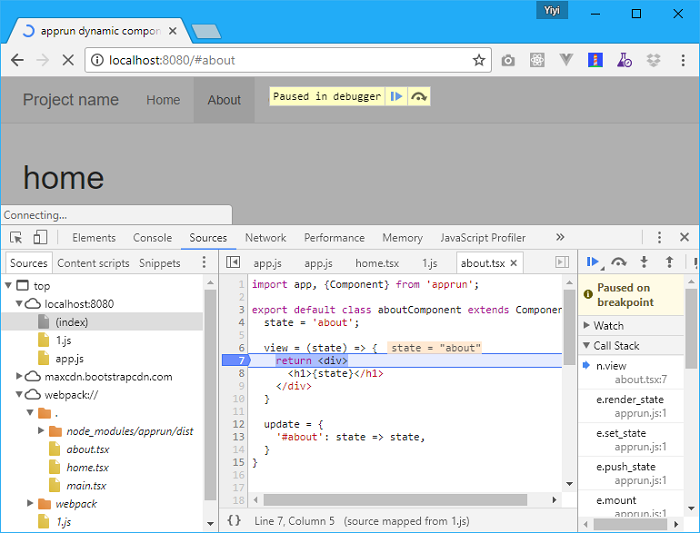Screen dimensions: 700x533
Task: Expand the maxcdn.bootstrapcdn.com node
Action: (20, 377)
